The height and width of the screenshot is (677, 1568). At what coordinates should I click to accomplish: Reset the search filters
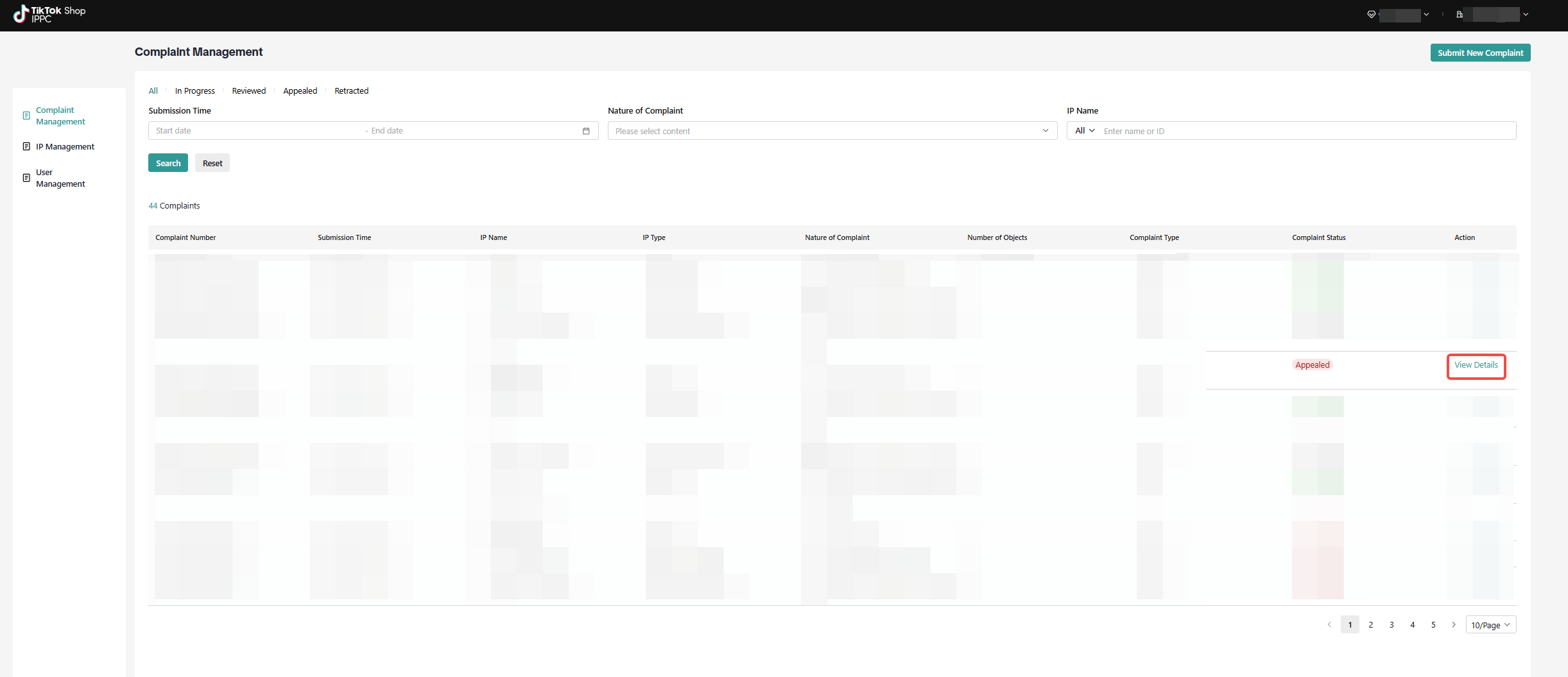click(212, 163)
